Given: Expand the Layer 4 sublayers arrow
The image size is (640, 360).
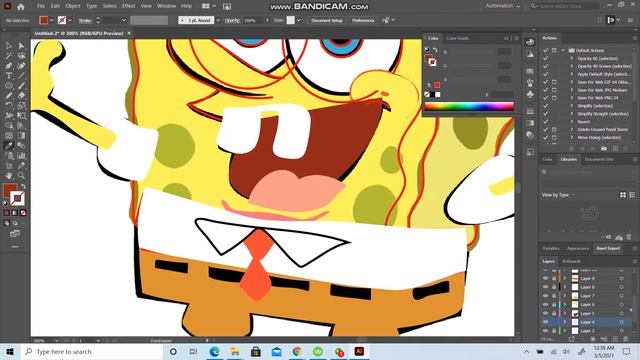Looking at the screenshot, I should pyautogui.click(x=565, y=322).
